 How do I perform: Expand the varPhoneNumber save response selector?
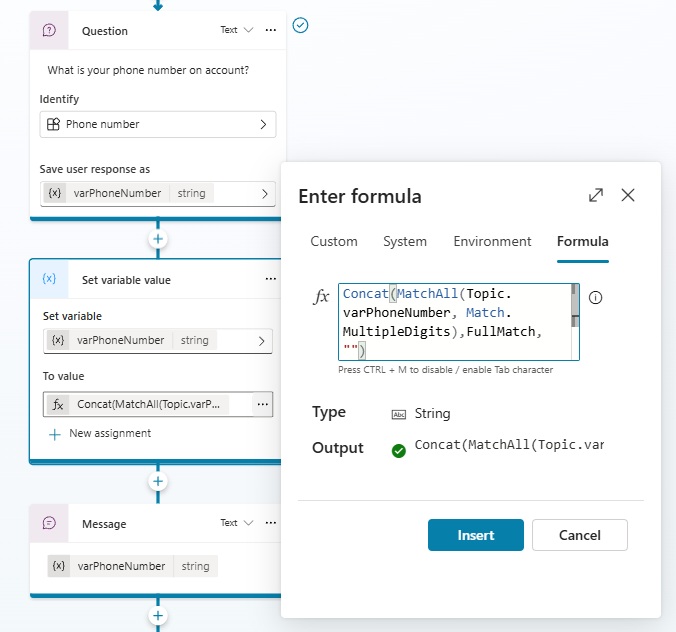(263, 193)
